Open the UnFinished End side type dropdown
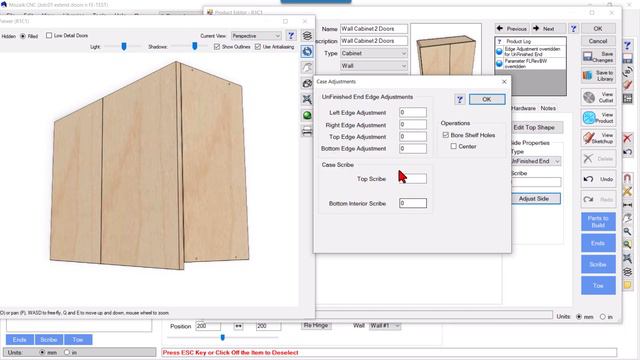 point(536,161)
